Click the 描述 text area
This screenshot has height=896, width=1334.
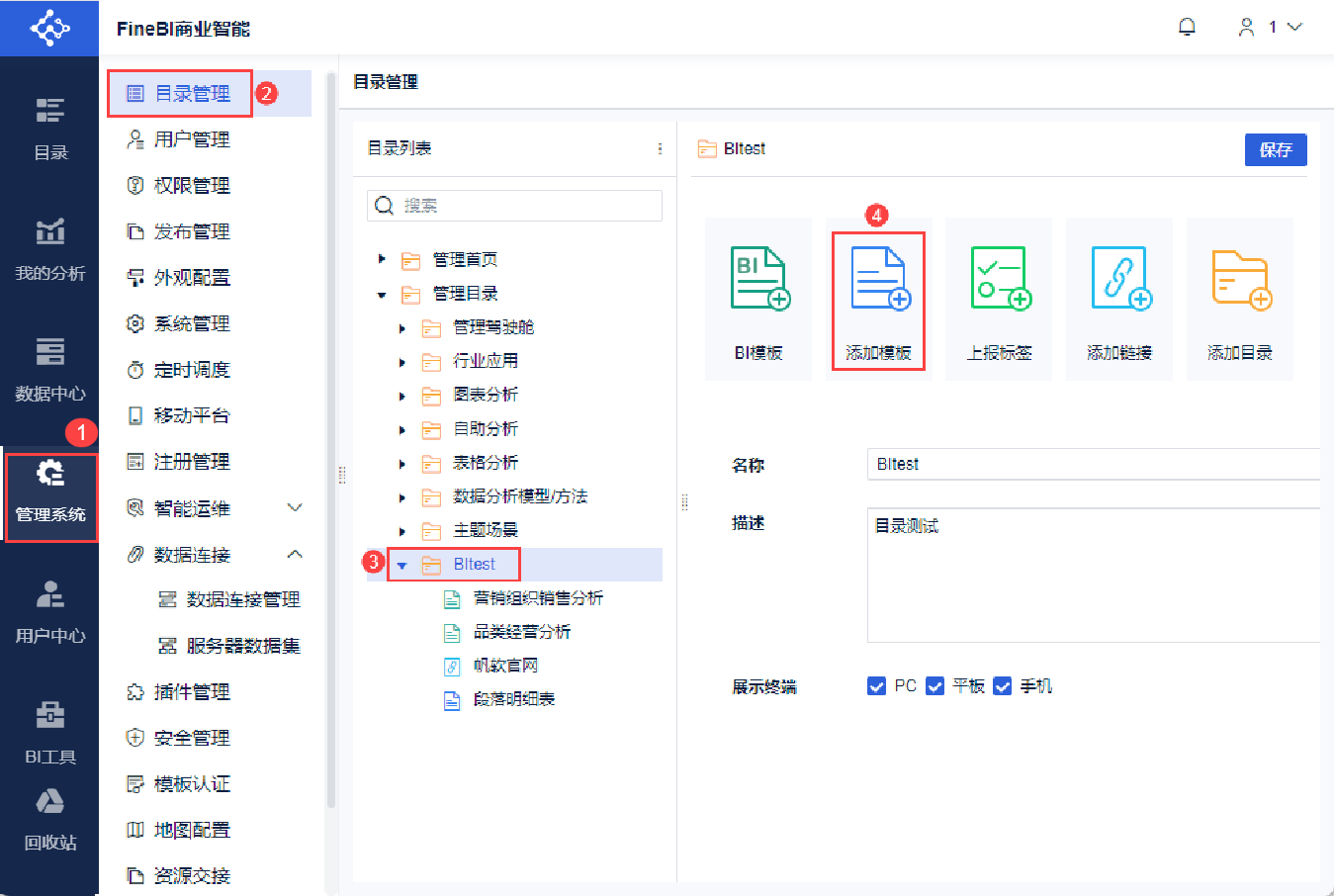1094,576
